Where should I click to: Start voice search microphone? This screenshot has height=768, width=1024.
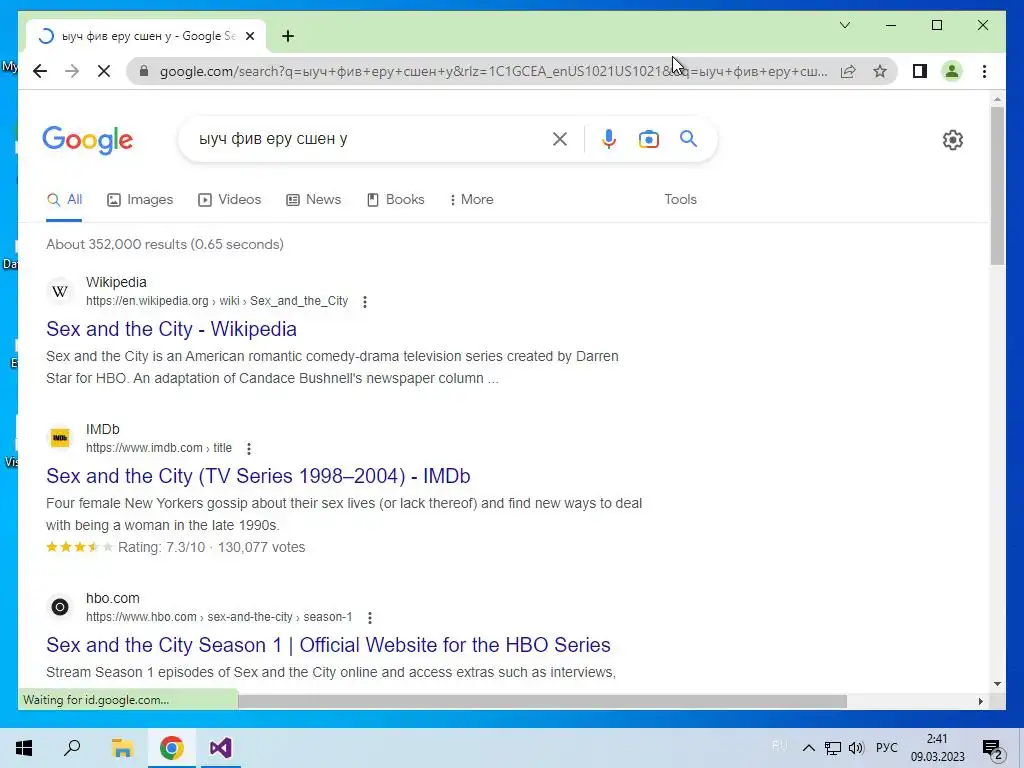click(x=609, y=139)
